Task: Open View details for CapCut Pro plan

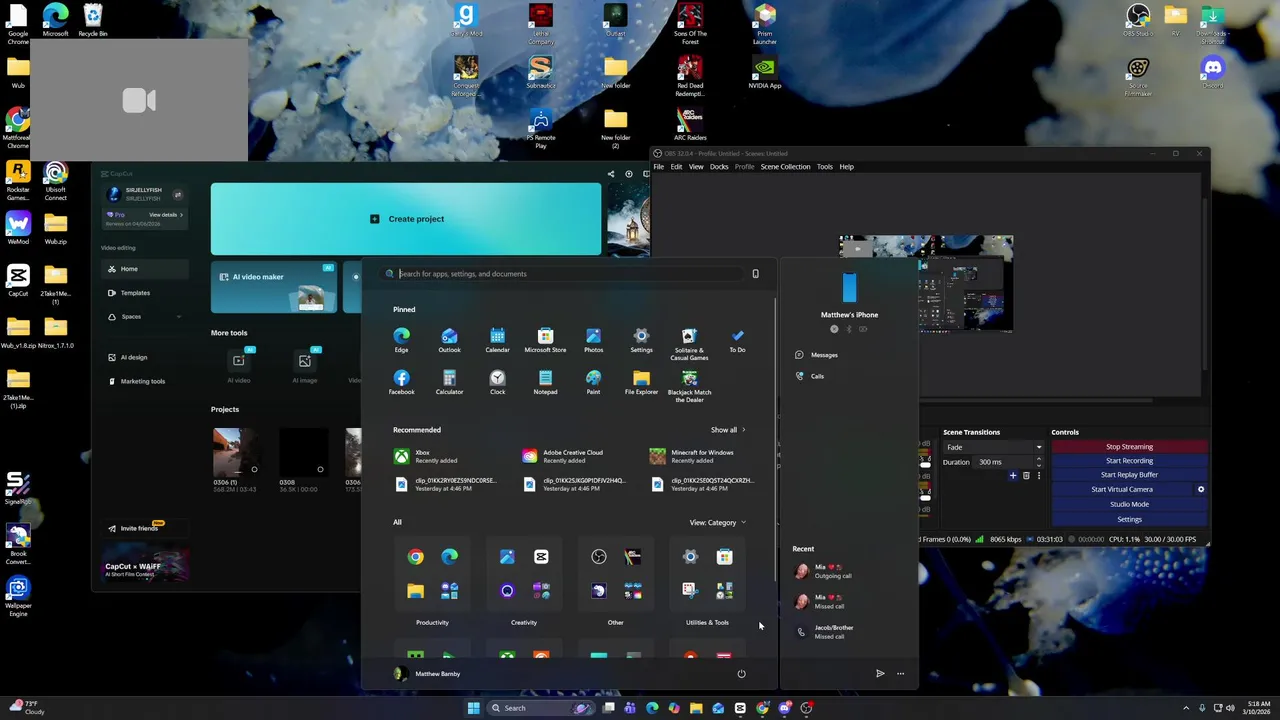Action: tap(166, 215)
